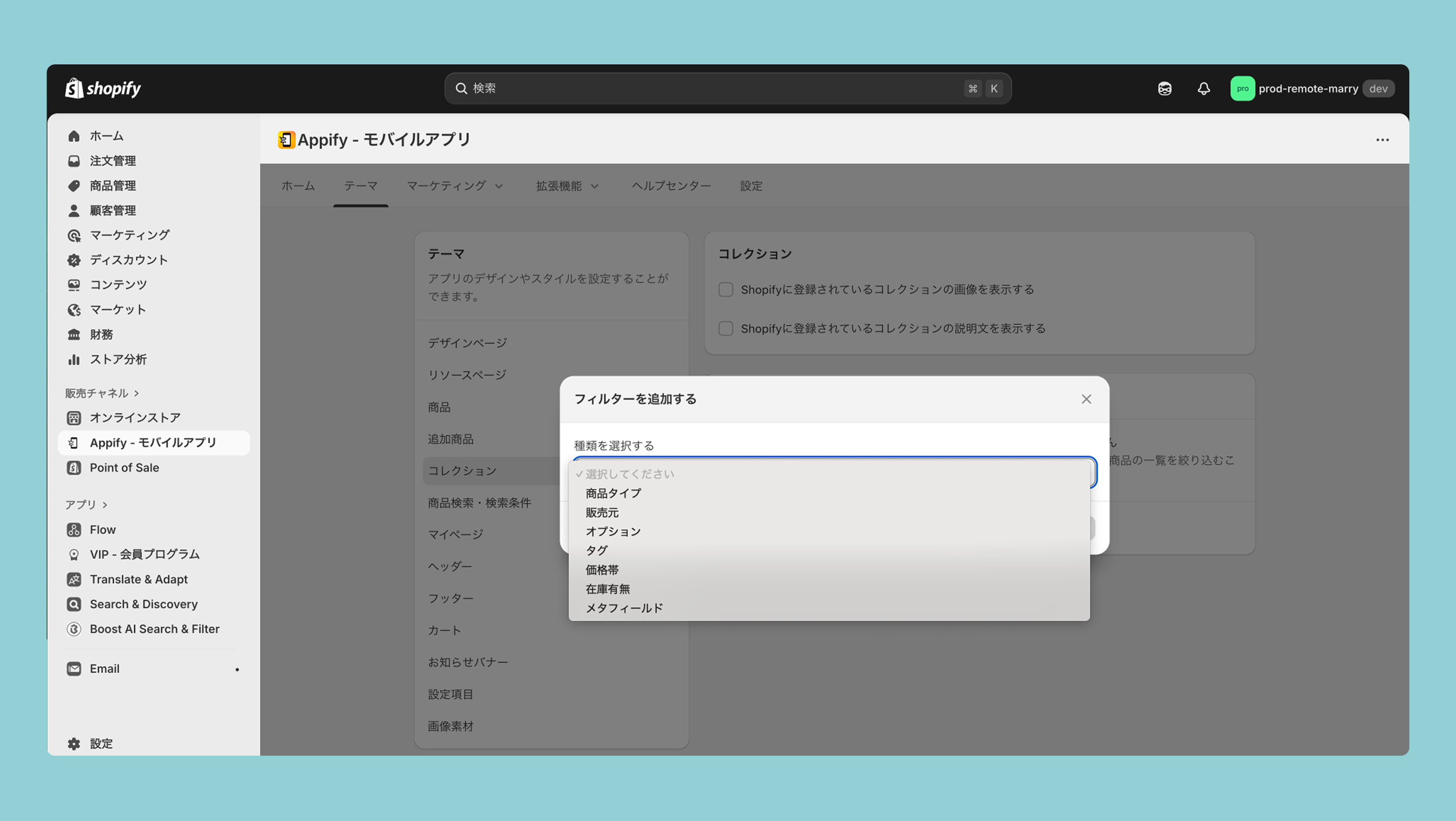Select メタフィールド option in dropdown
This screenshot has width=1456, height=821.
(624, 608)
